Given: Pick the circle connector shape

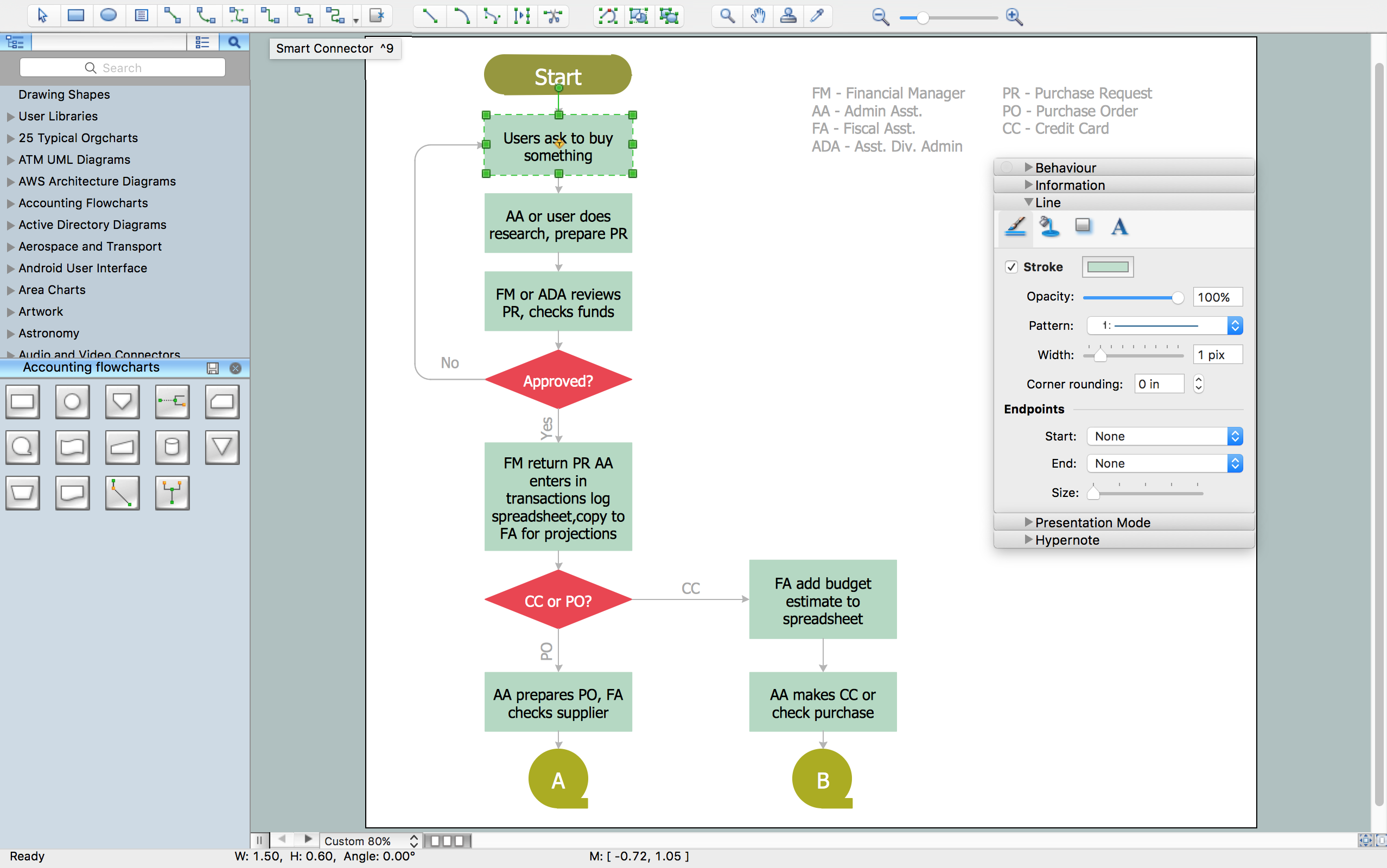Looking at the screenshot, I should (72, 401).
